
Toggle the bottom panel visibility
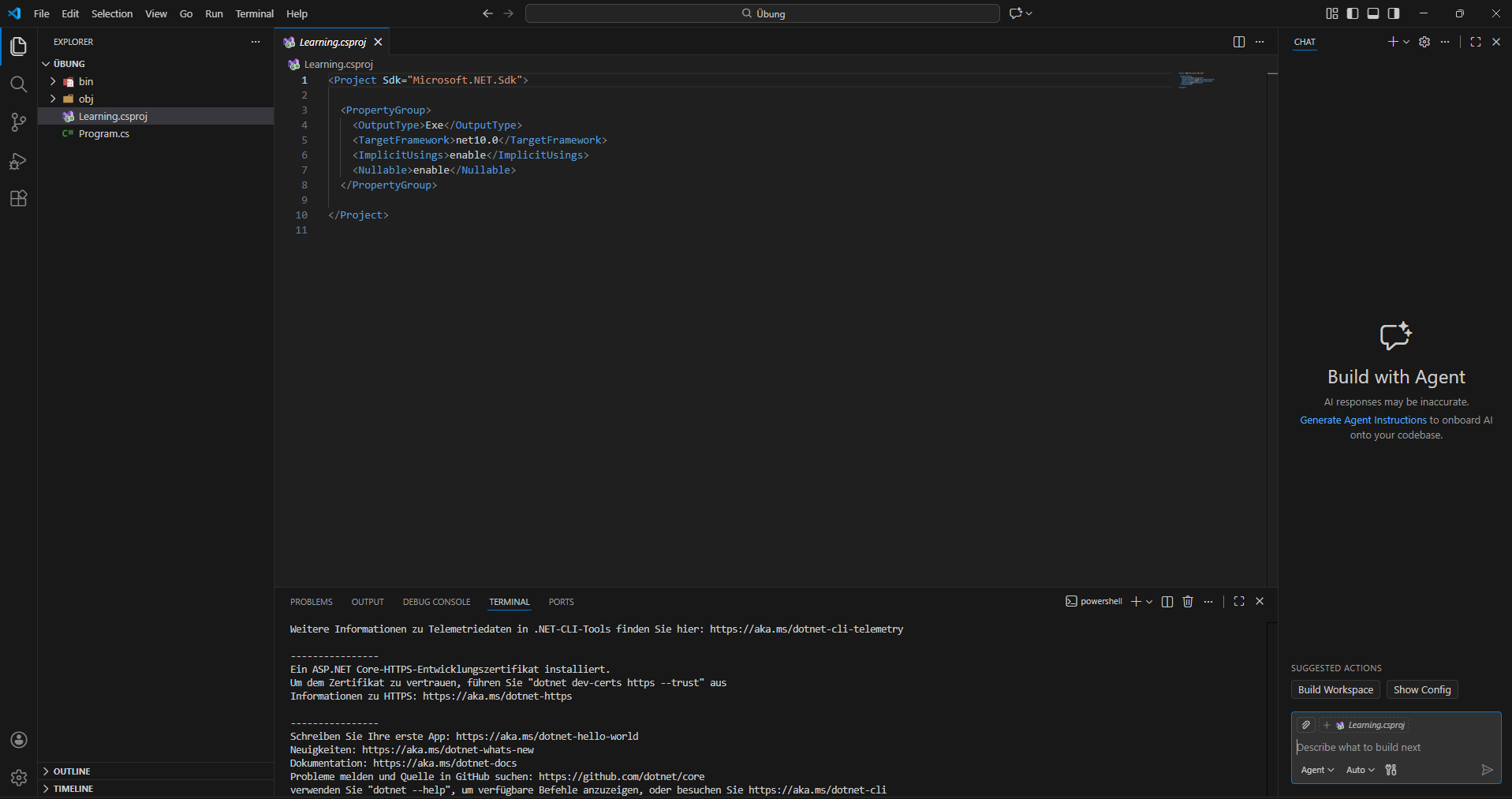click(x=1373, y=13)
